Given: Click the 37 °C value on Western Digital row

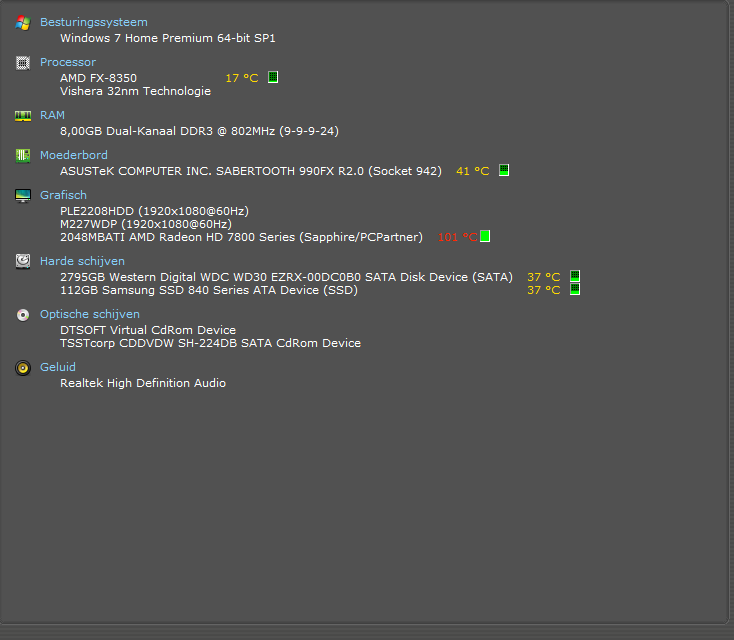Looking at the screenshot, I should coord(543,277).
